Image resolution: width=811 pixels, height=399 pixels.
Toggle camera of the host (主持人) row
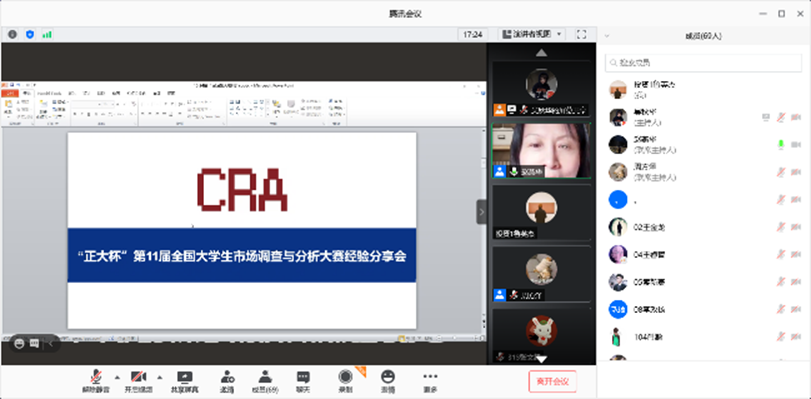point(796,117)
